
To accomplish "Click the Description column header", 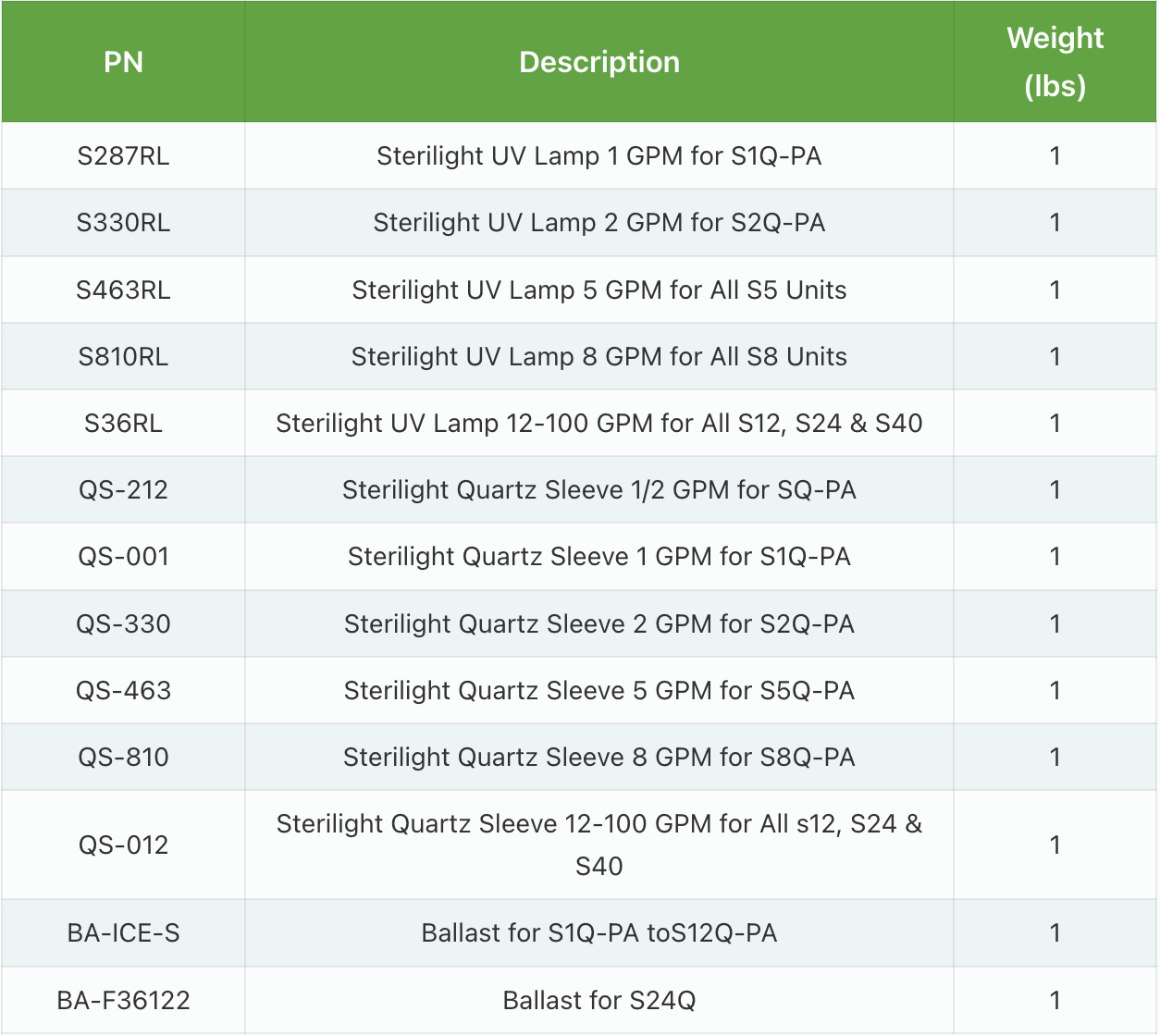I will (599, 62).
